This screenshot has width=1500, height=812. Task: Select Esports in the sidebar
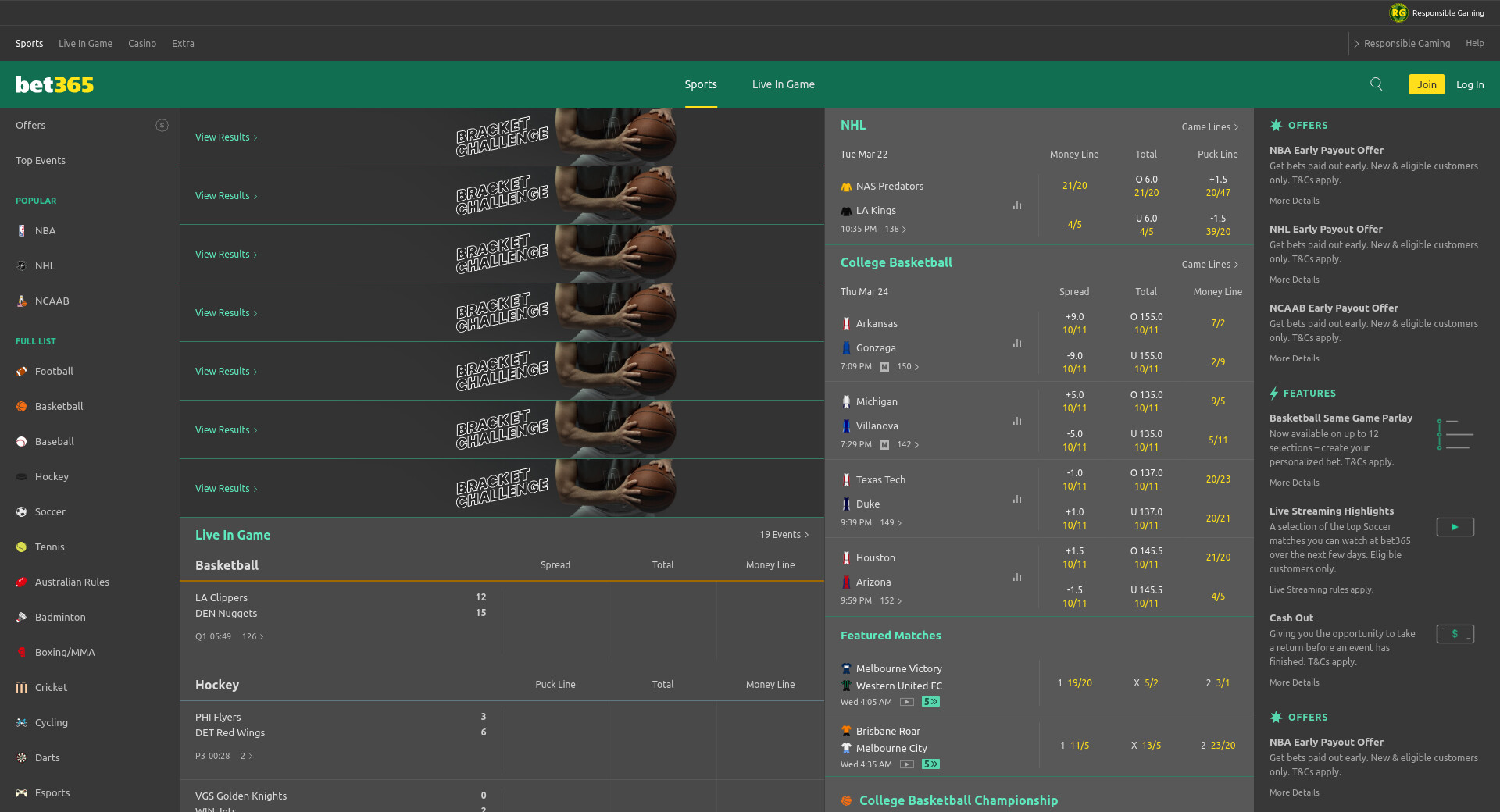point(52,793)
